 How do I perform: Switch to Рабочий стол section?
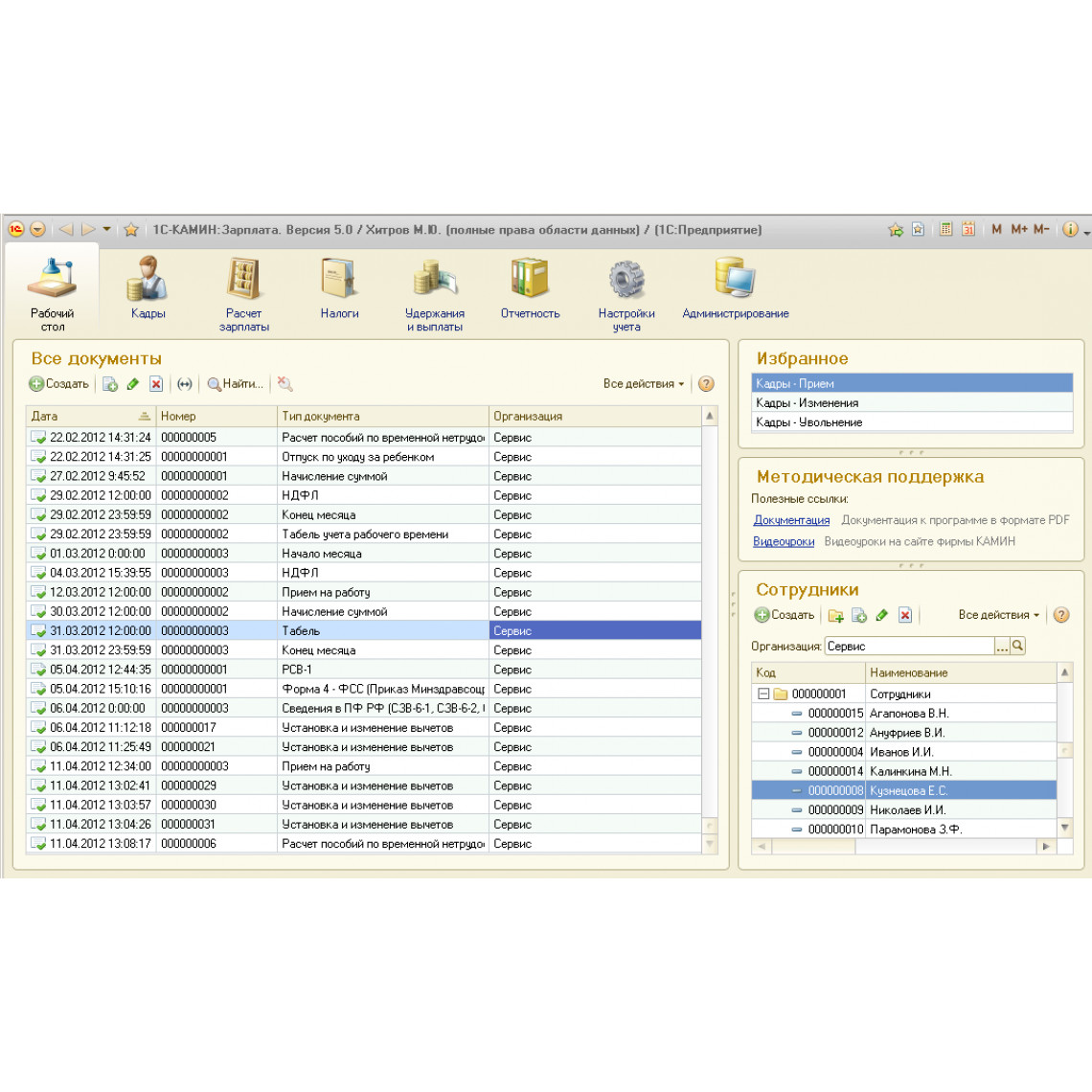[53, 294]
